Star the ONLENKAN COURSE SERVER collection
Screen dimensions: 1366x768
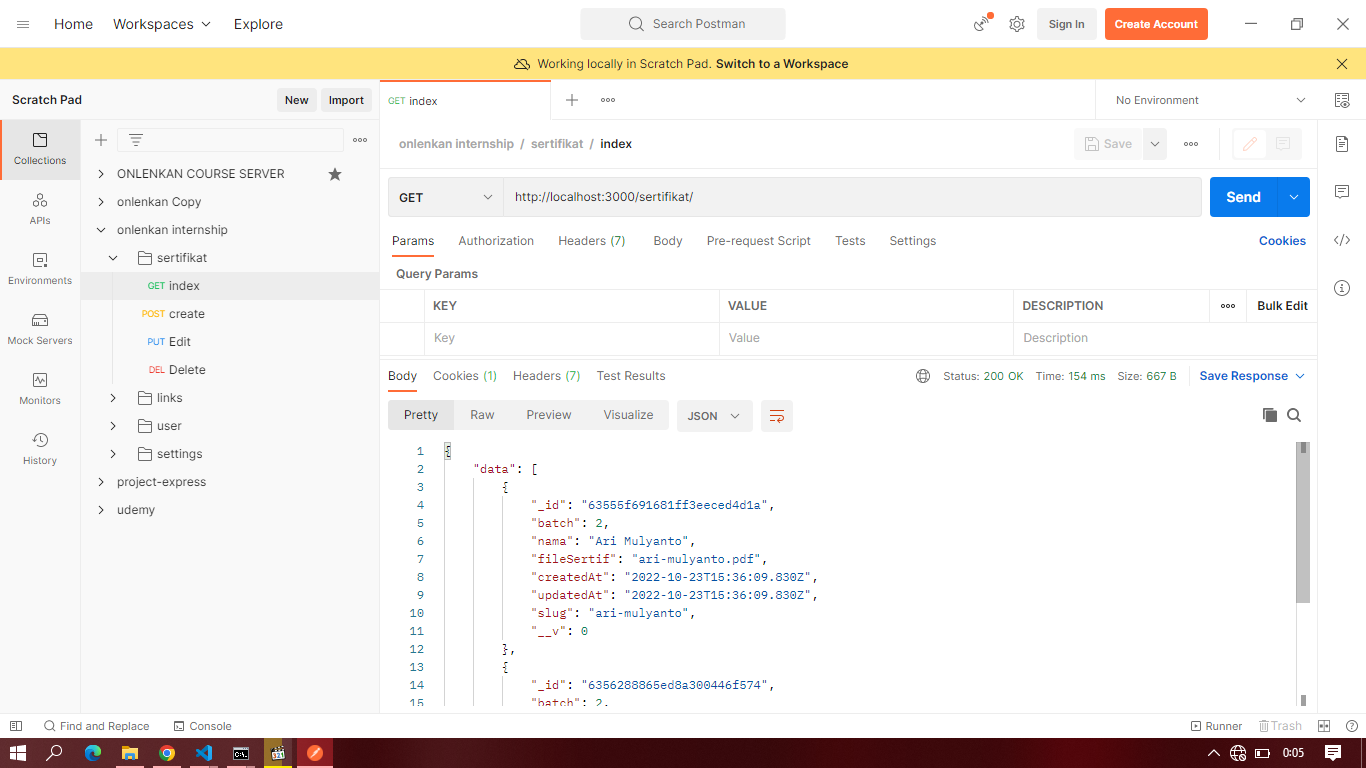pos(335,174)
